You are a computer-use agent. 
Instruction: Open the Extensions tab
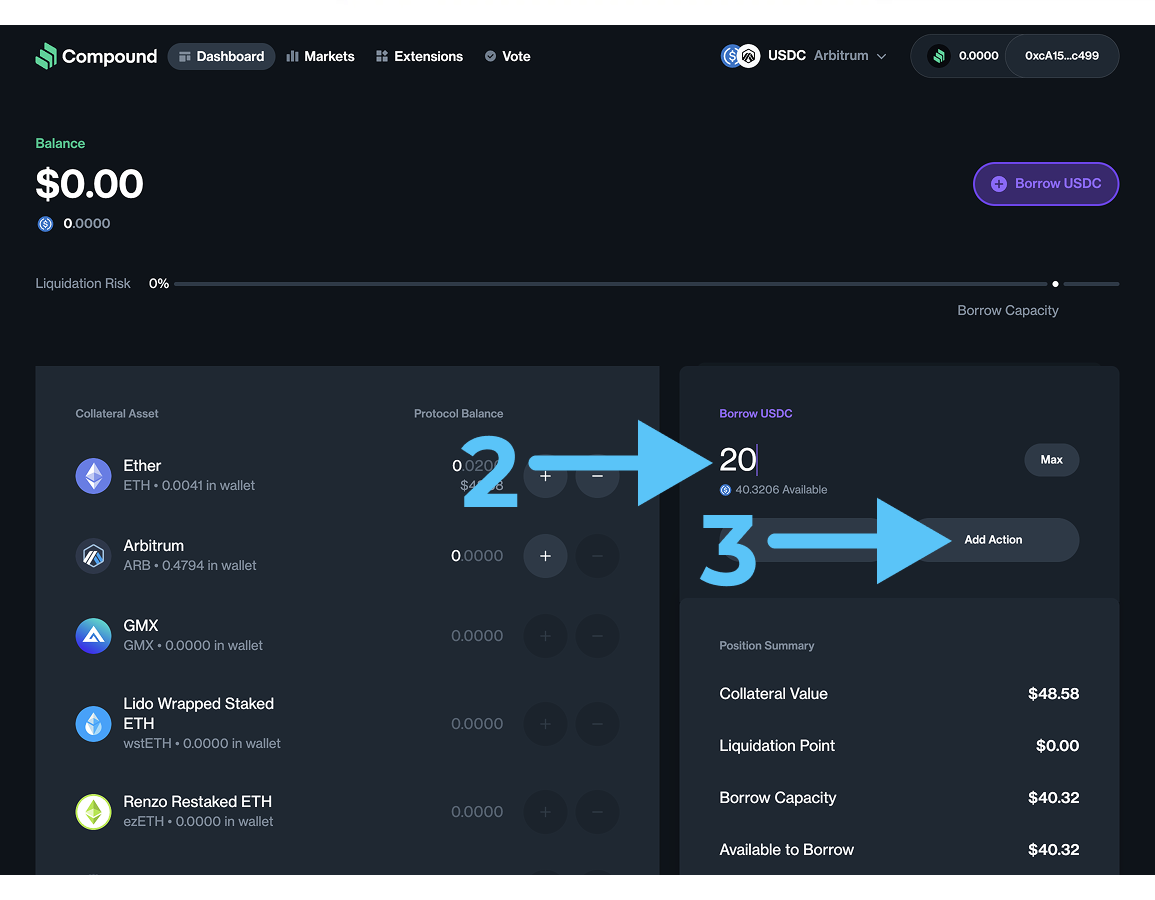click(419, 56)
